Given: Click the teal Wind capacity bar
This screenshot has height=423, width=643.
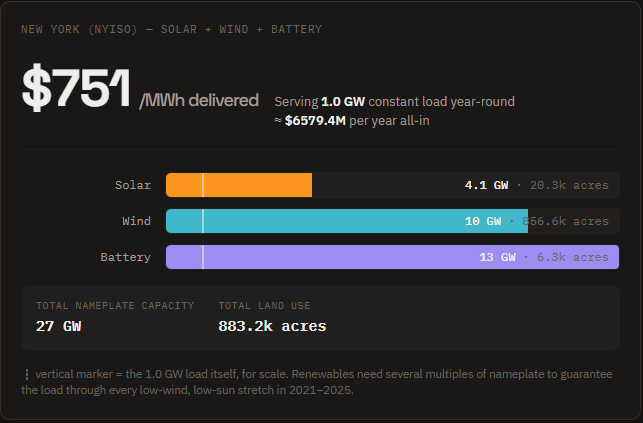Looking at the screenshot, I should tap(347, 221).
